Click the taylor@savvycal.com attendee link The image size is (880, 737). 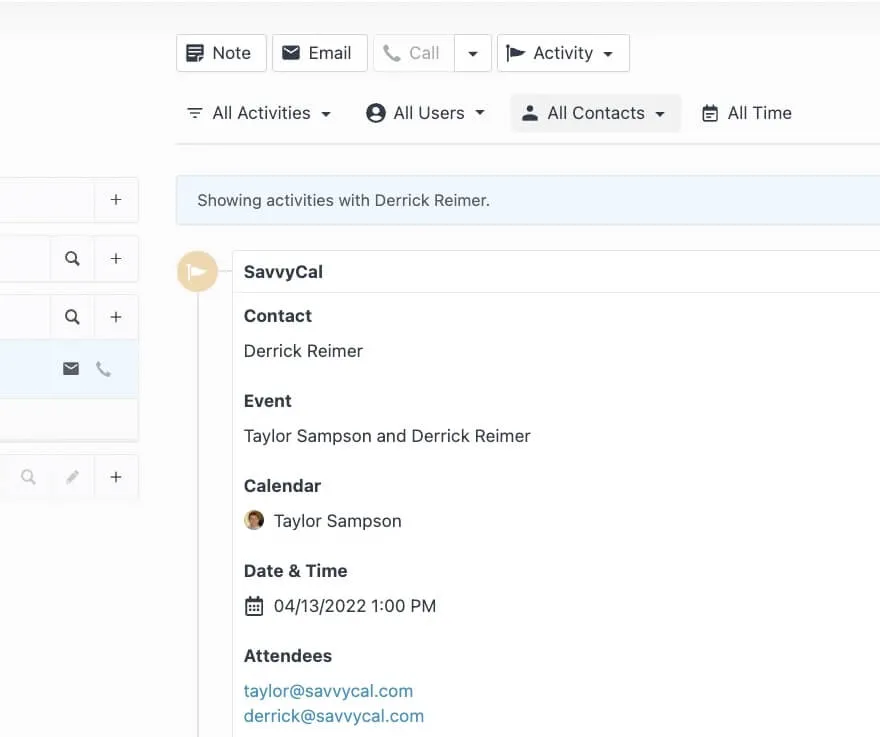(x=328, y=690)
